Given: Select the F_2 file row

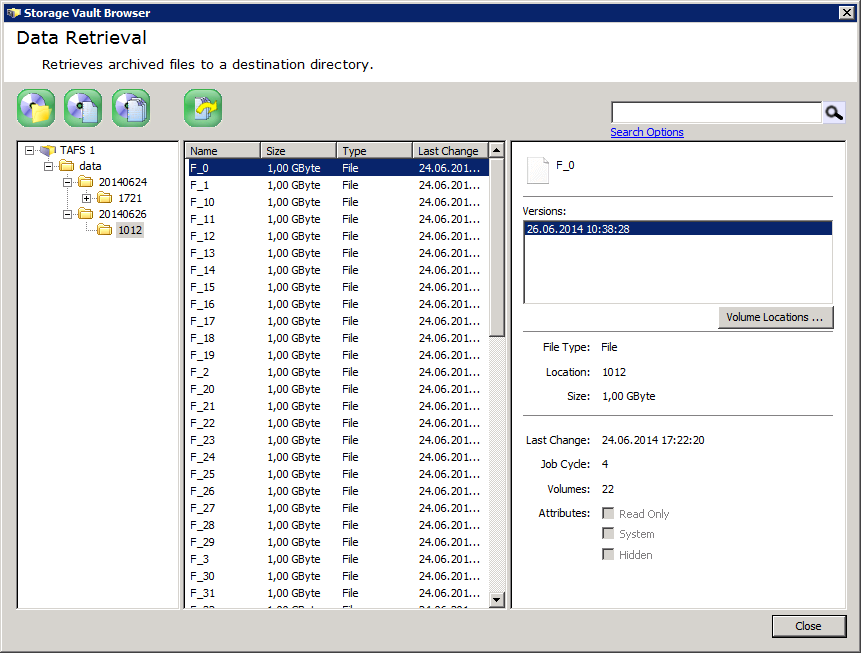Looking at the screenshot, I should pos(337,372).
